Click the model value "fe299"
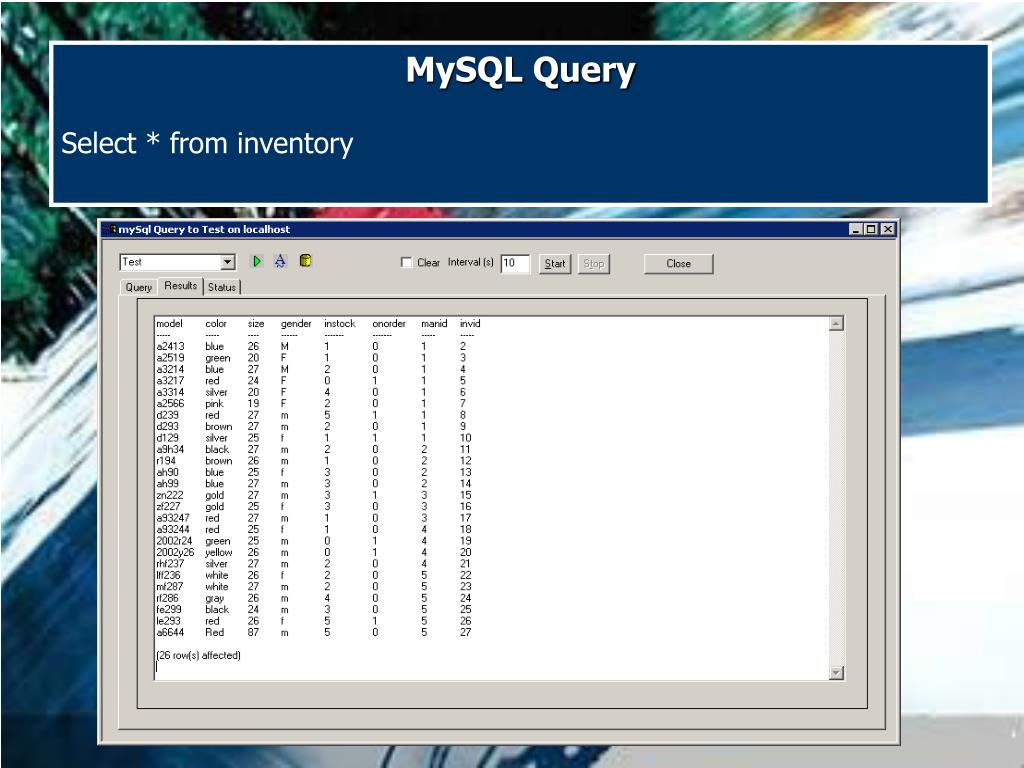 (x=168, y=609)
